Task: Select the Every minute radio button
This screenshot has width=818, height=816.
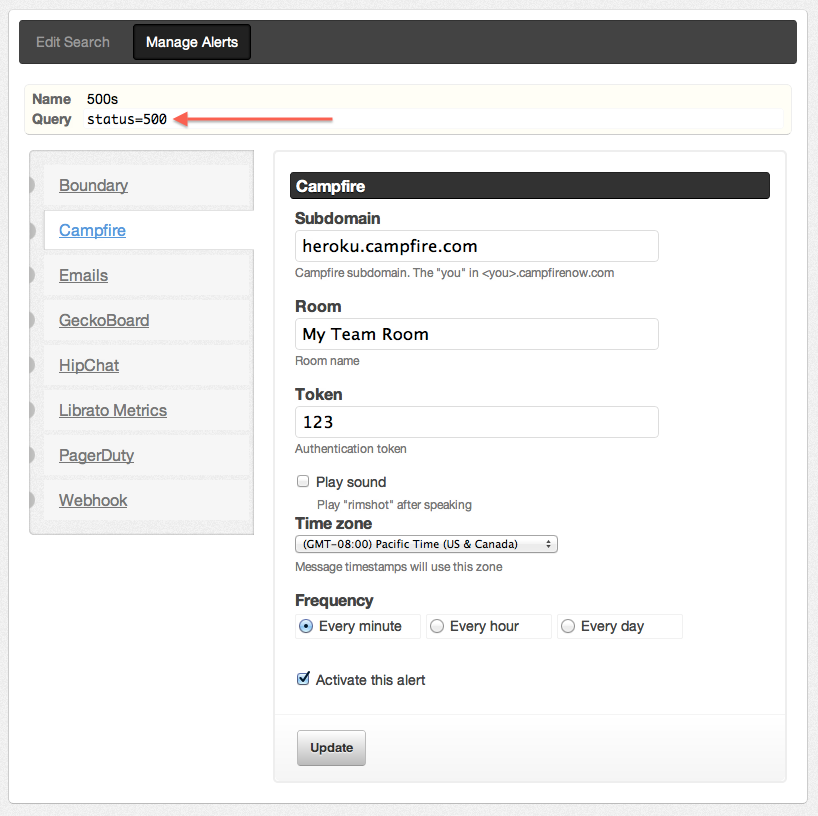Action: 306,626
